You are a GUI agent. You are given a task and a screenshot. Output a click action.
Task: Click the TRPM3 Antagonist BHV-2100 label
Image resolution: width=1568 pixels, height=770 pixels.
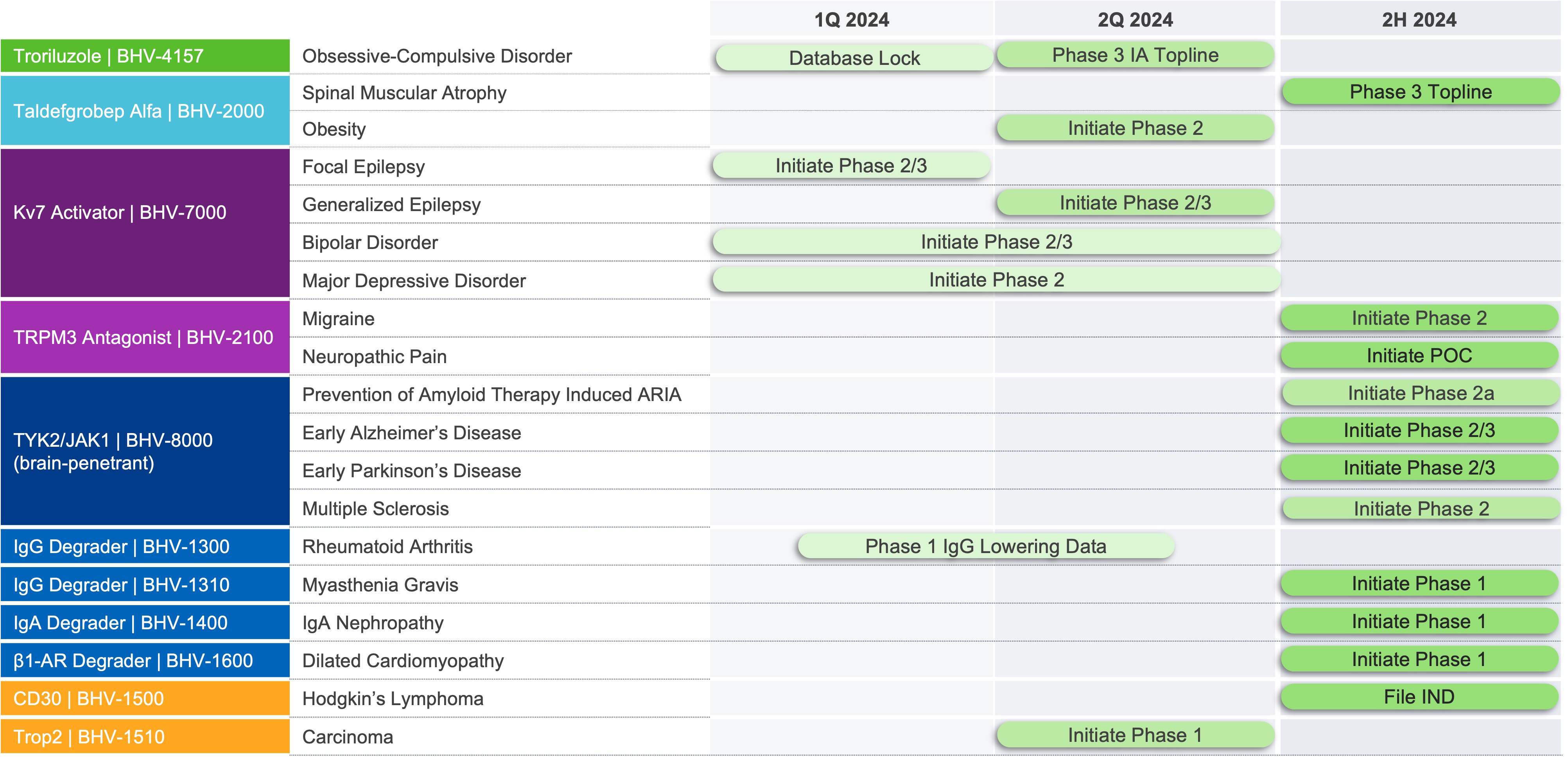pyautogui.click(x=145, y=337)
